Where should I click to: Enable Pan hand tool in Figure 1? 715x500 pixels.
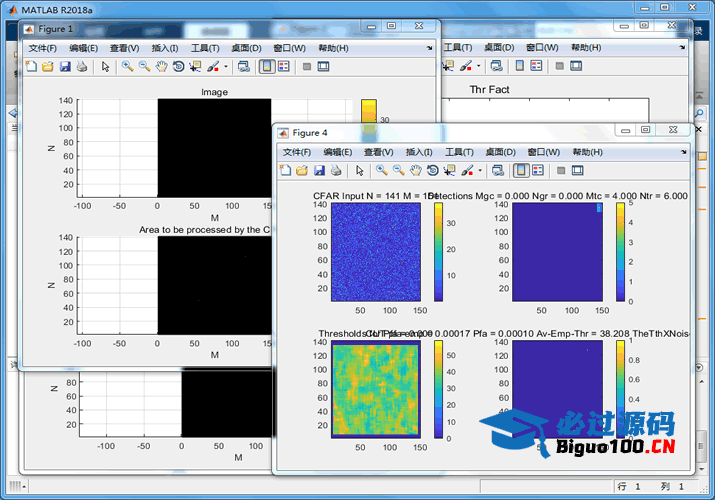point(161,67)
